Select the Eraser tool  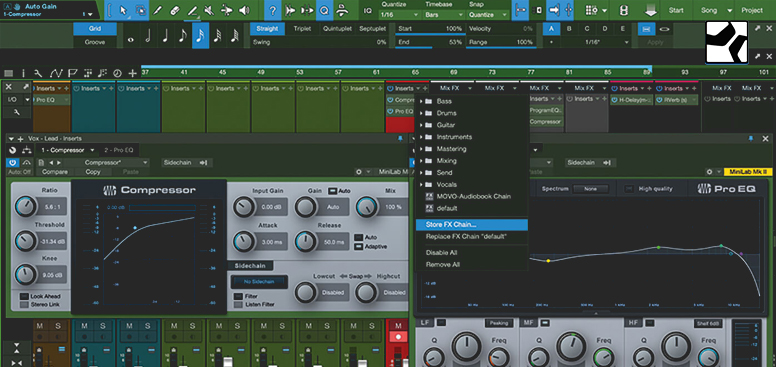click(x=174, y=10)
